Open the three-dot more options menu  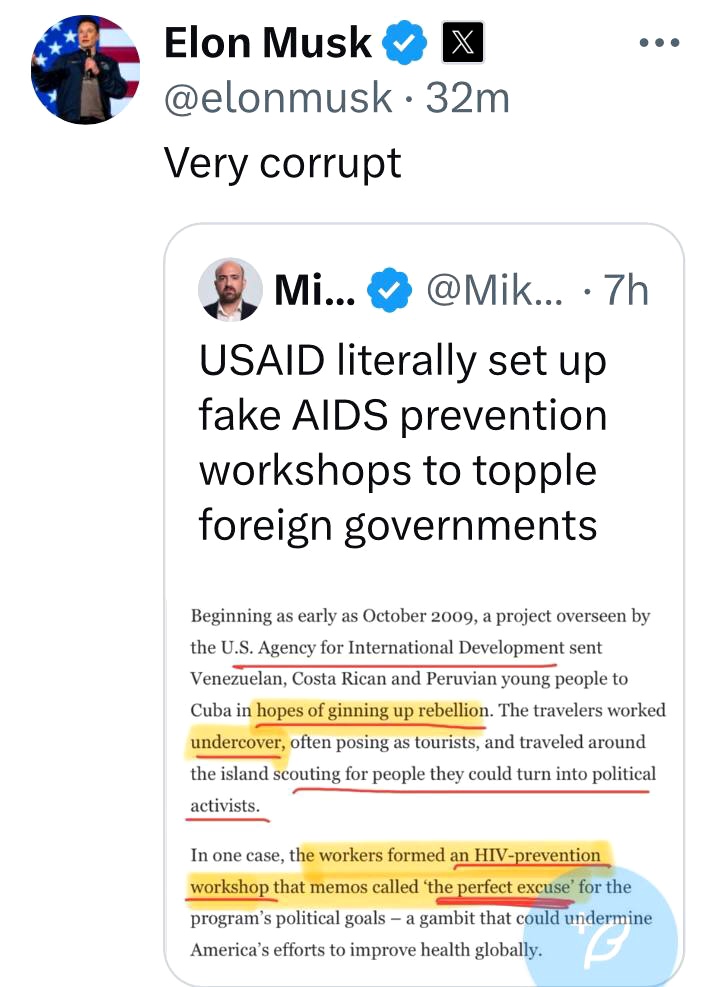tap(659, 44)
